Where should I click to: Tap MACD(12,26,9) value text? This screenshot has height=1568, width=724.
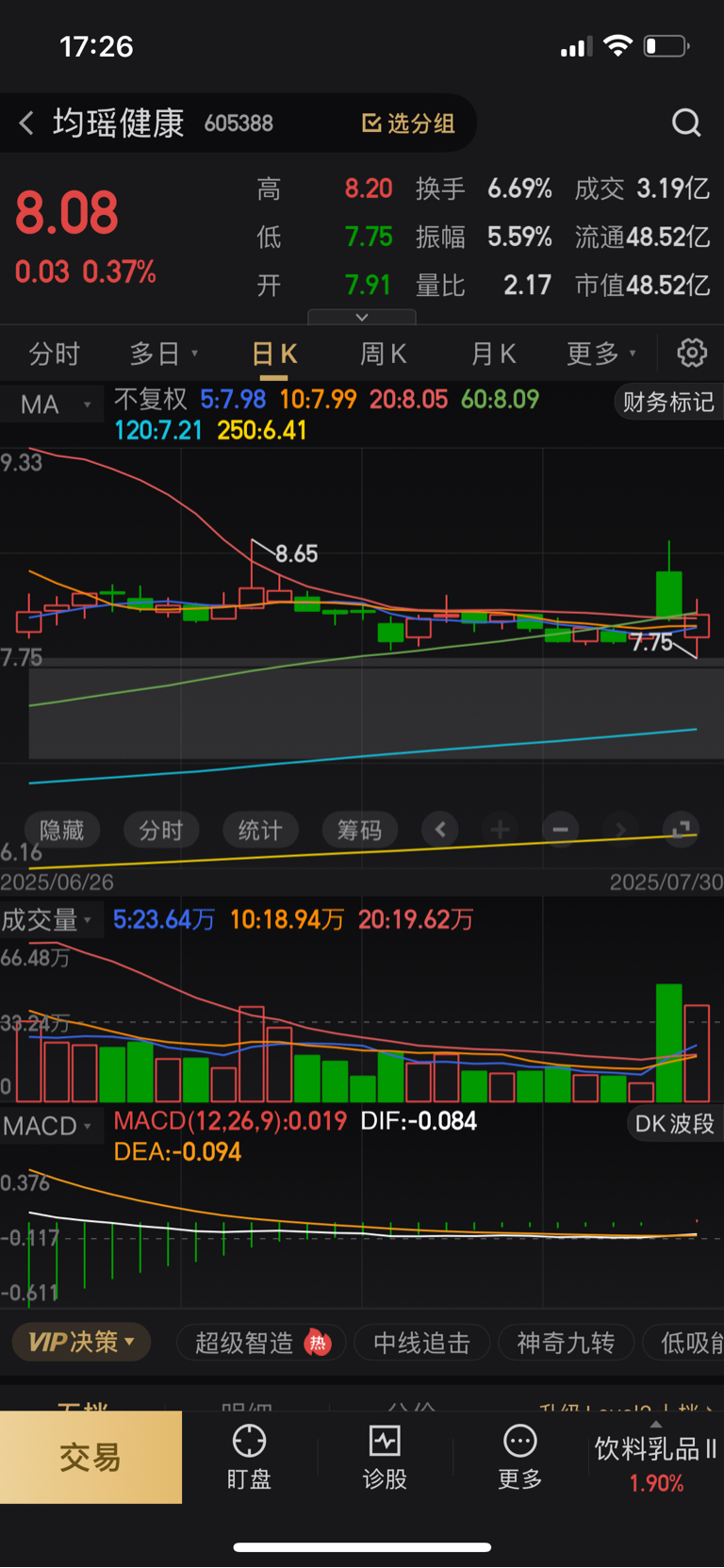pyautogui.click(x=230, y=1121)
